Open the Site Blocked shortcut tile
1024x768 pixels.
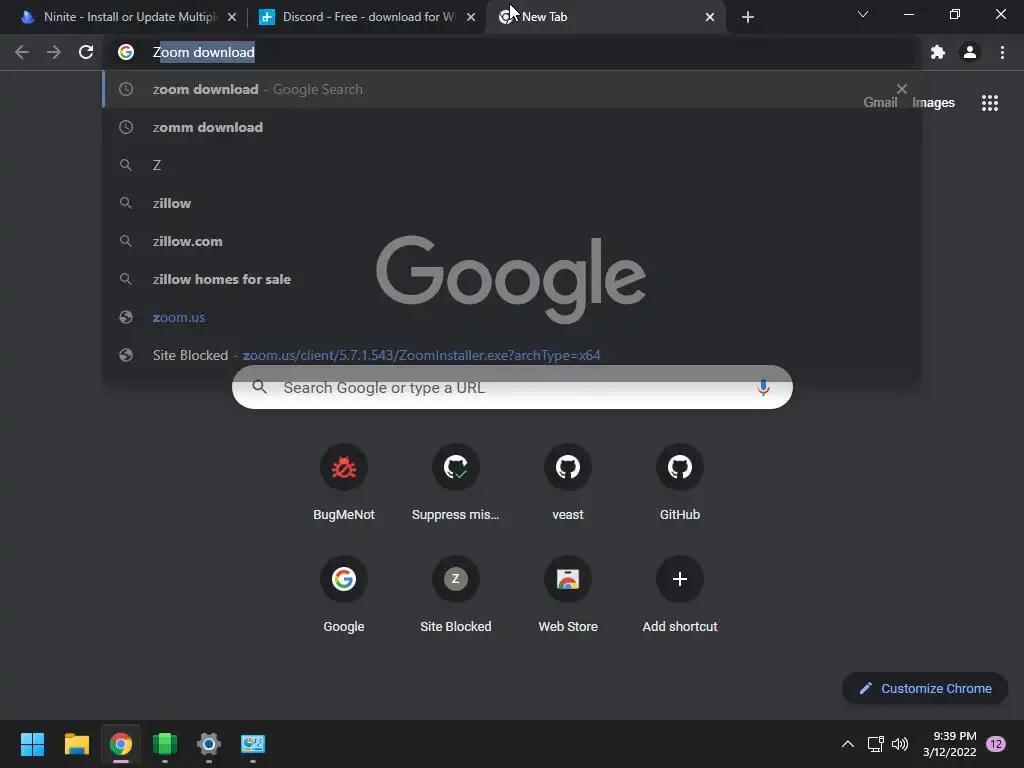[x=456, y=595]
